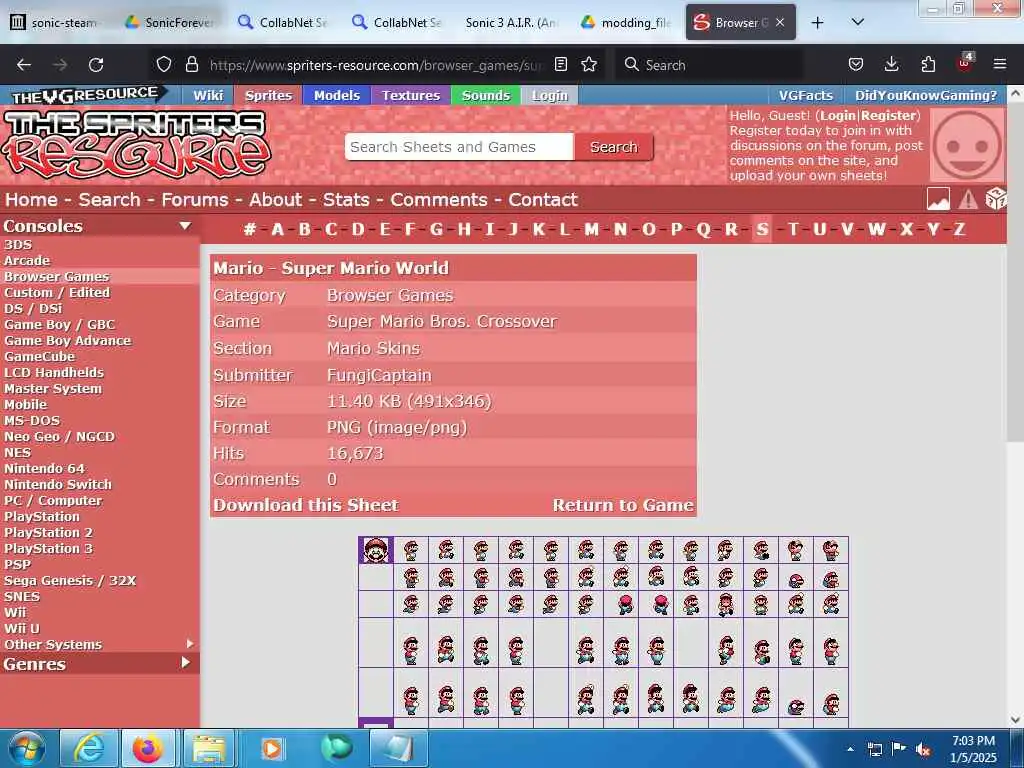Click the padlock site security icon

191,64
